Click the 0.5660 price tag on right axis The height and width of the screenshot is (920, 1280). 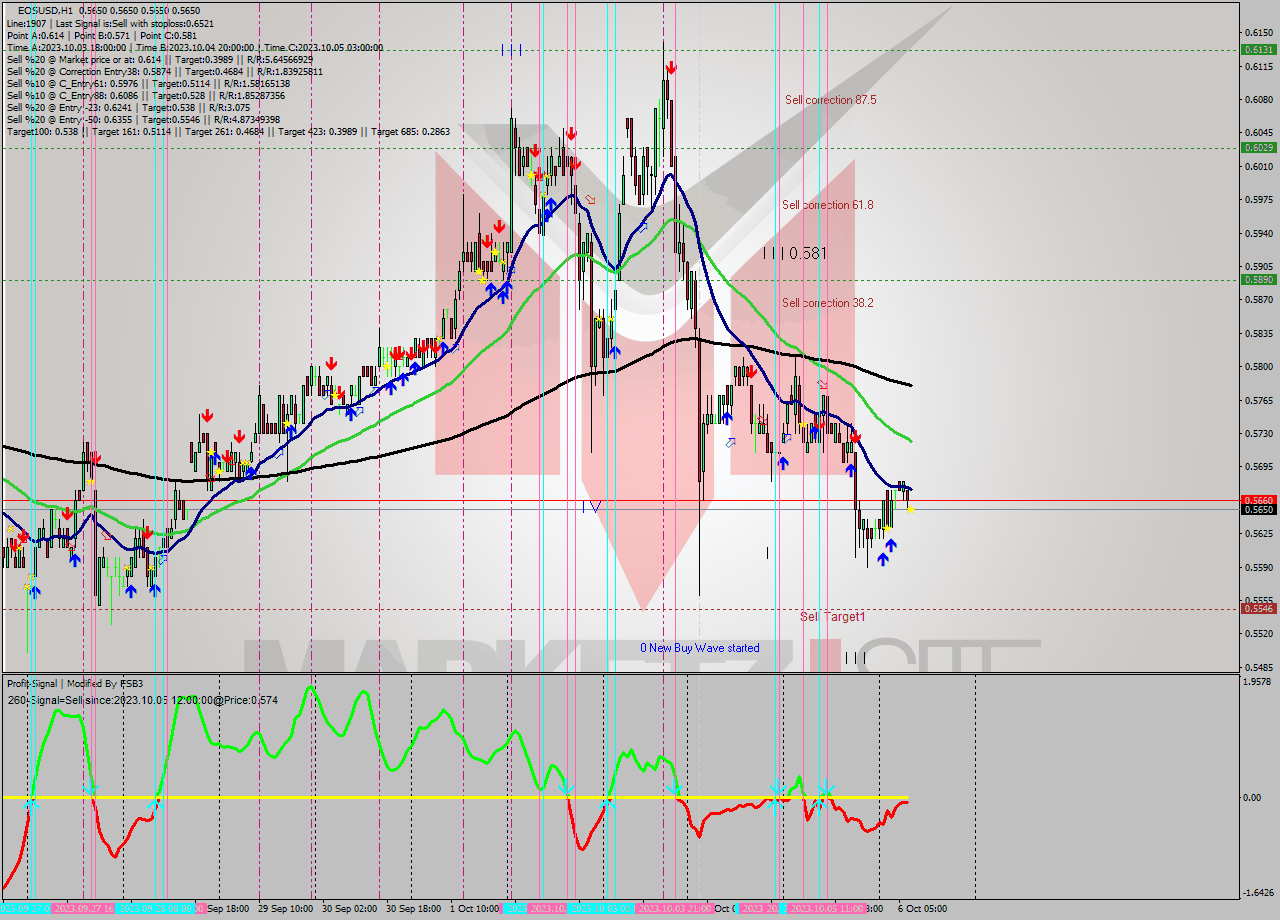[1258, 500]
